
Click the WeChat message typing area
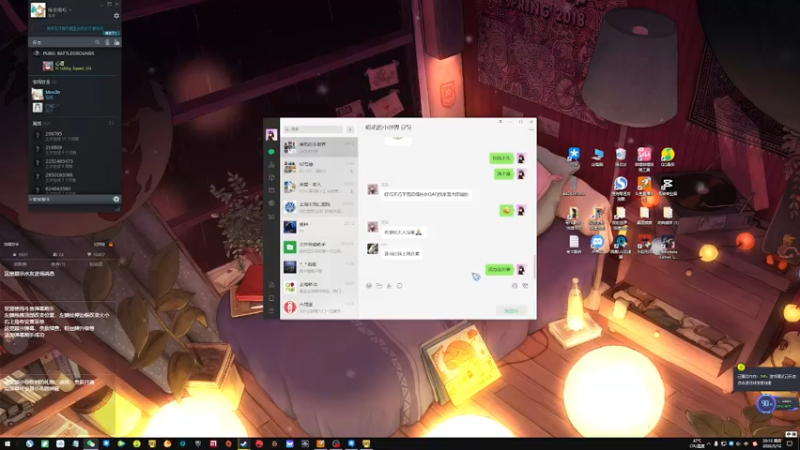click(x=446, y=298)
